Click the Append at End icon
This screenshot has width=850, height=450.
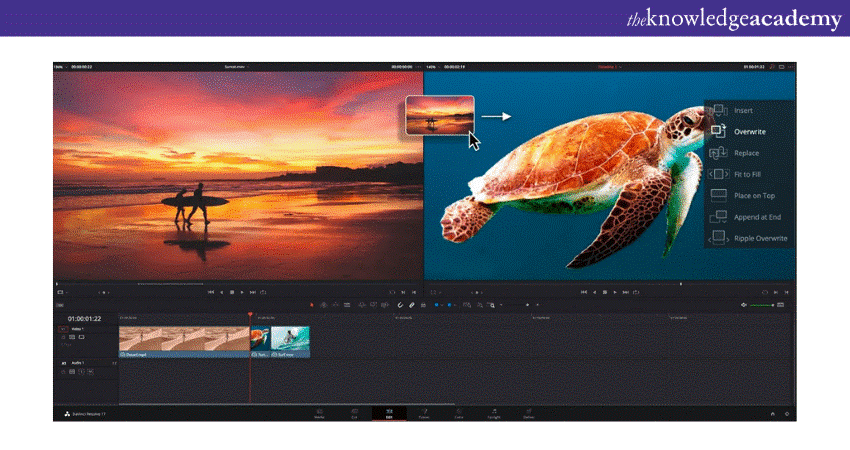719,217
